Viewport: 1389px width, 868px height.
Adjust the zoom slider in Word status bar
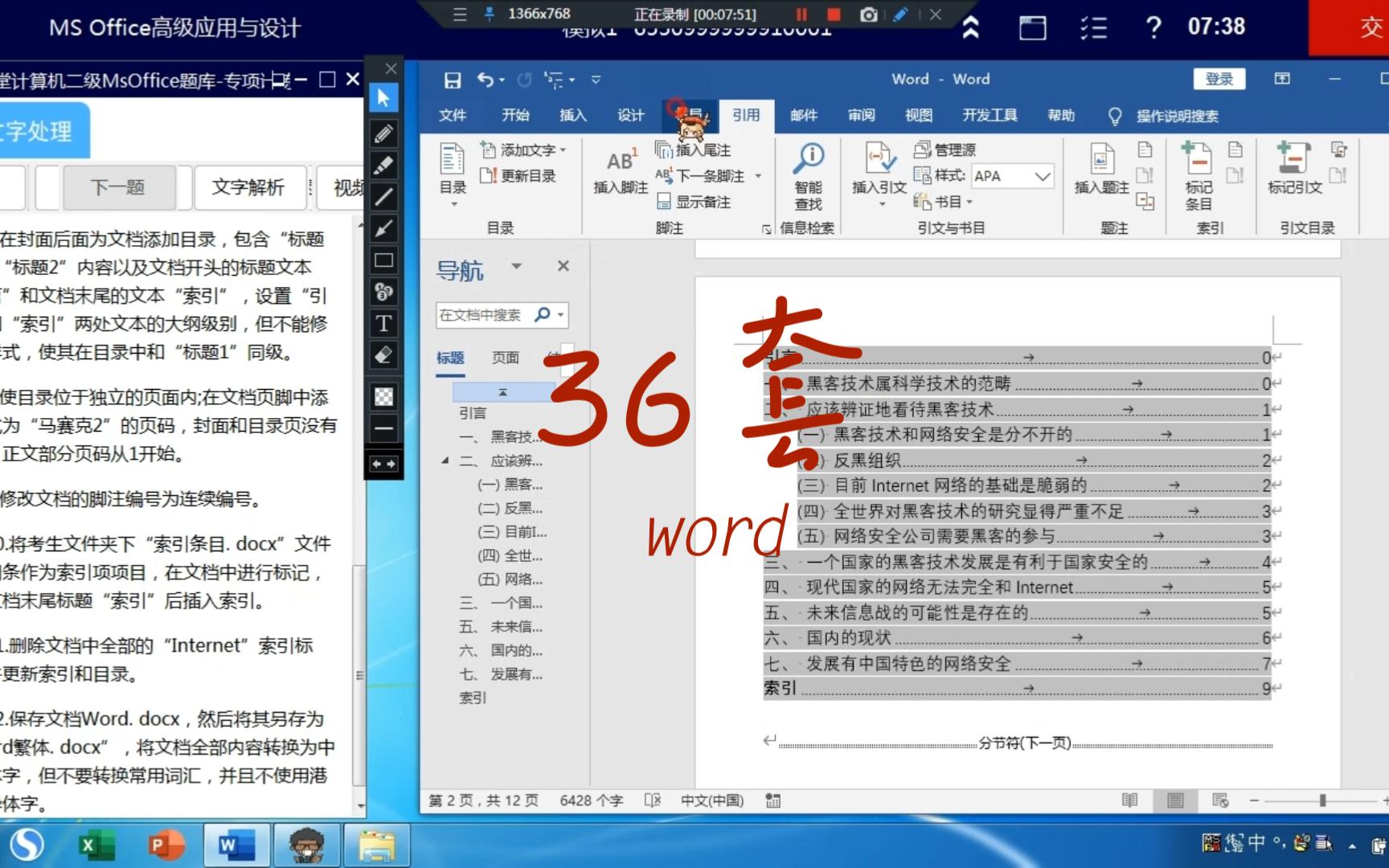(1322, 800)
